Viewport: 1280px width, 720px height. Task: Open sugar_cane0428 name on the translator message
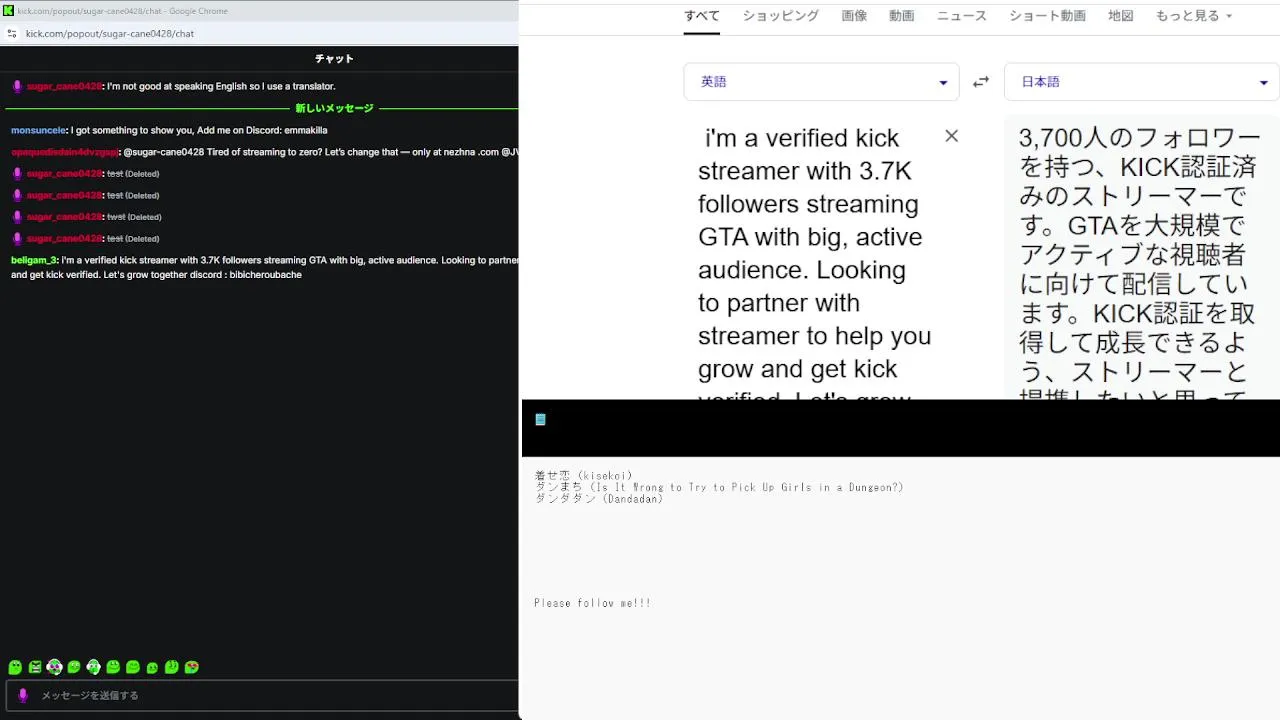[64, 86]
